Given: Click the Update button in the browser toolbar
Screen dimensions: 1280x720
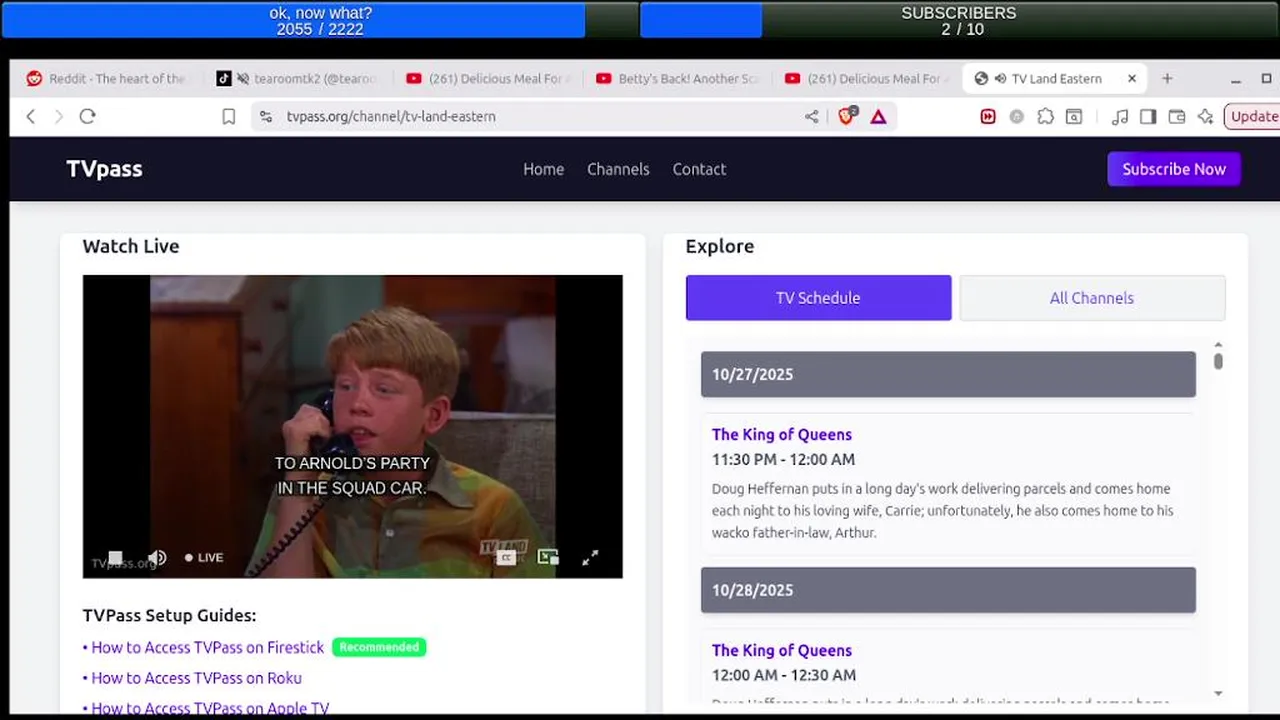Looking at the screenshot, I should [x=1252, y=116].
